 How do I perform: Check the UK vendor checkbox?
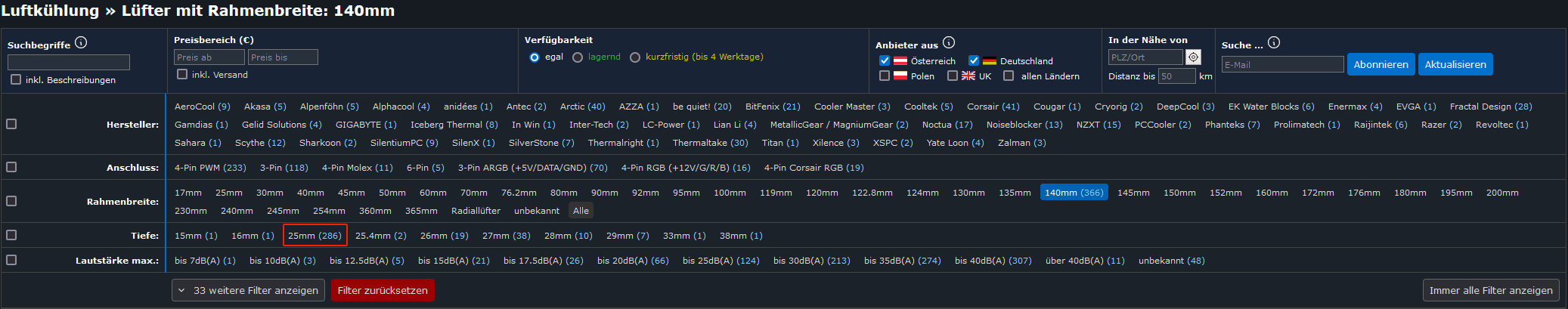(x=953, y=76)
